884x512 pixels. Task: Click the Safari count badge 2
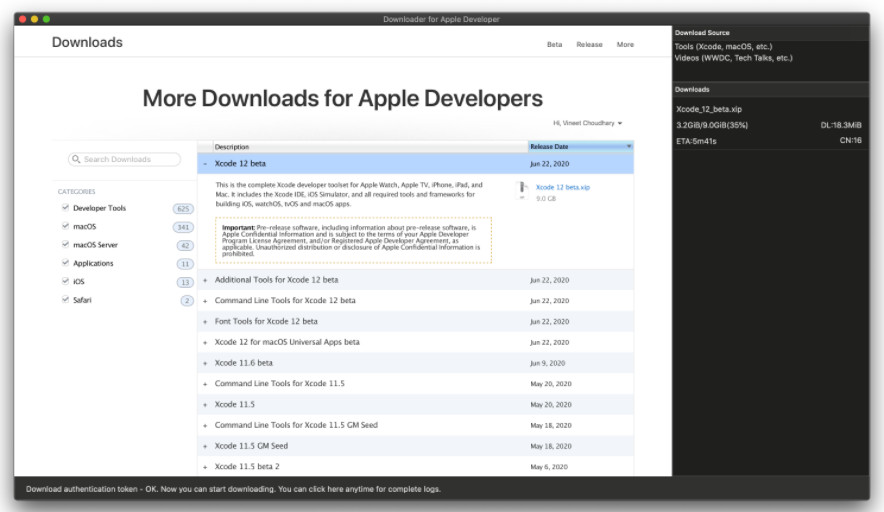click(x=187, y=301)
